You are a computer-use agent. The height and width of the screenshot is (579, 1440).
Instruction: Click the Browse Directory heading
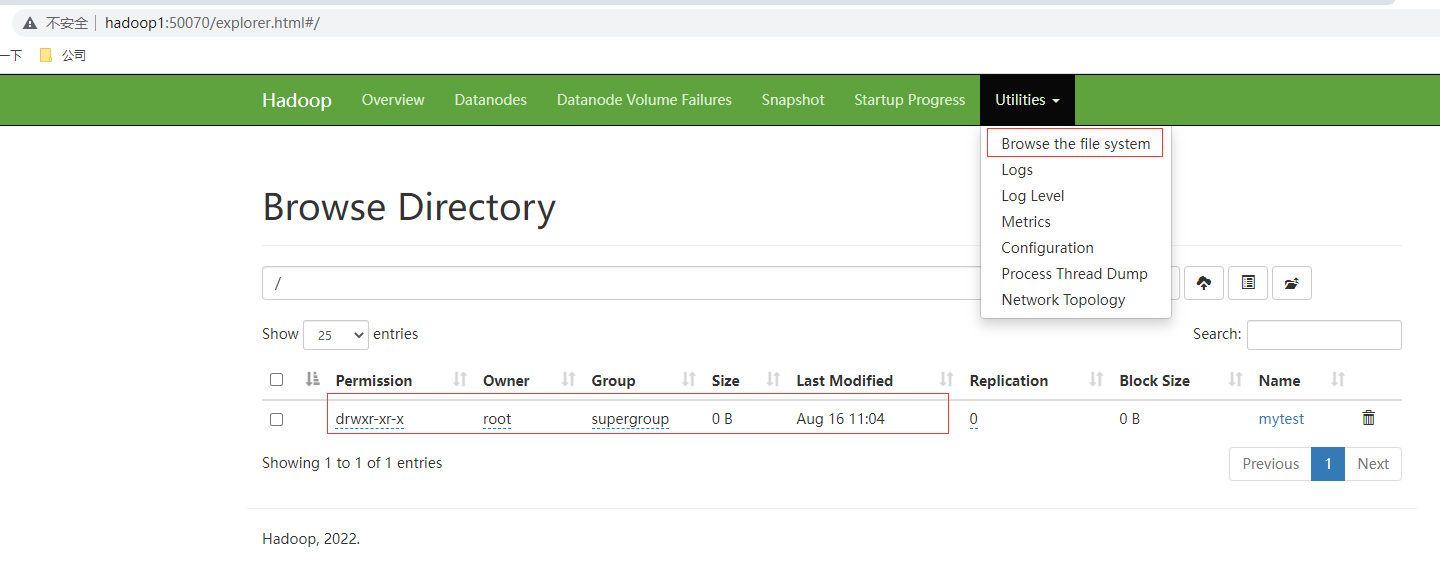pyautogui.click(x=409, y=207)
